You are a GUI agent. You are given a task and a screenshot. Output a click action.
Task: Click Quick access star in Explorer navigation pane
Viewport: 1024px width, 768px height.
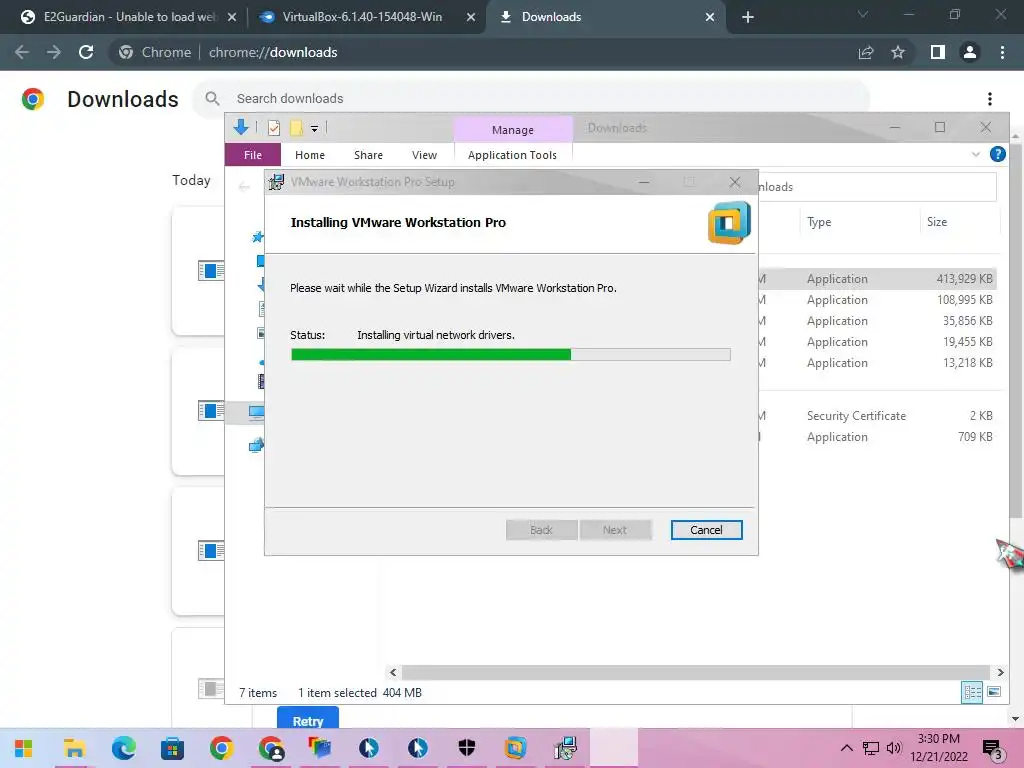pyautogui.click(x=258, y=236)
